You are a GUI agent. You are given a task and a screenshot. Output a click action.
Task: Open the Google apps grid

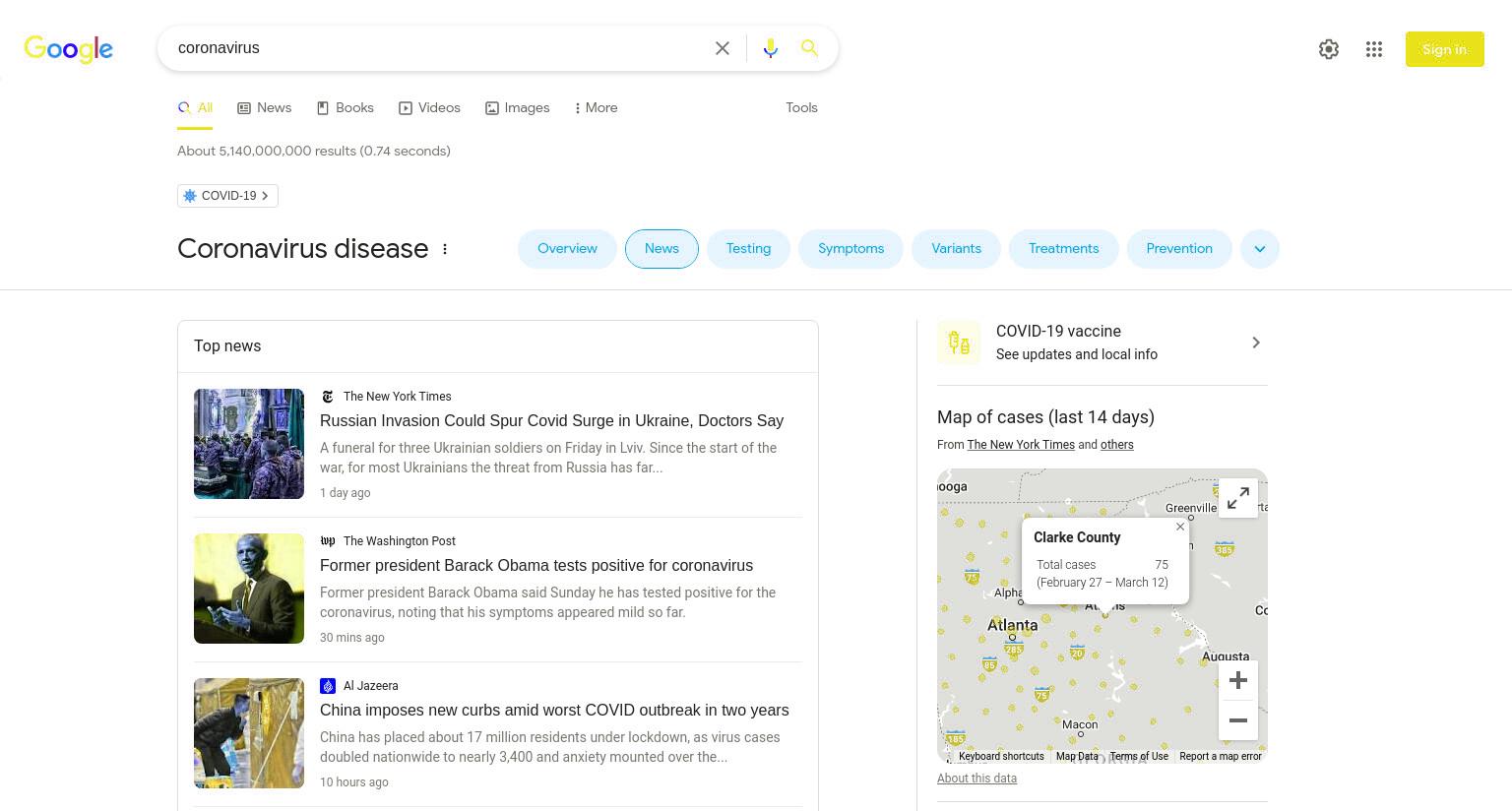pyautogui.click(x=1374, y=49)
